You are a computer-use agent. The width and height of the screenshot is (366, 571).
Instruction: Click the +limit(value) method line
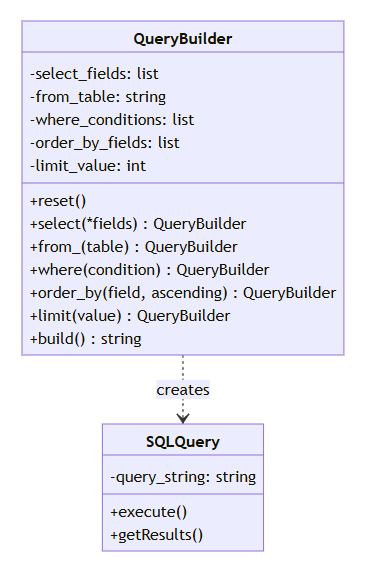130,316
